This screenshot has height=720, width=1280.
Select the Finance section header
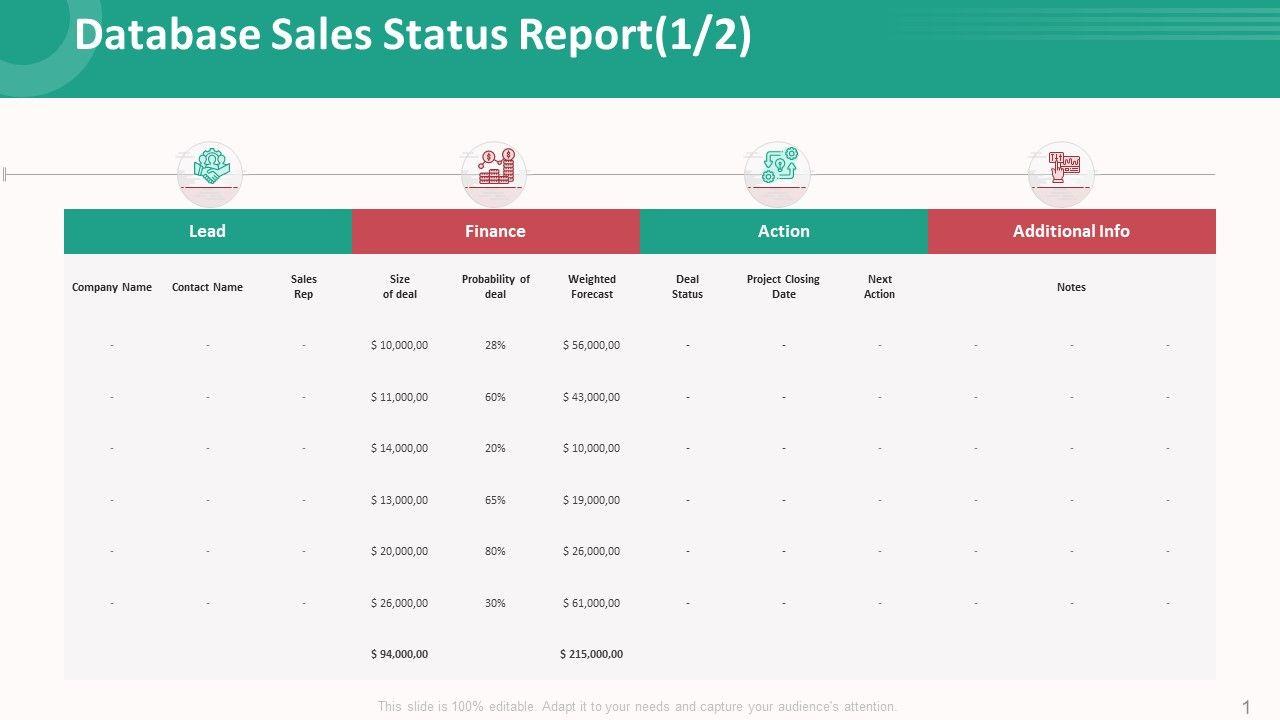tap(495, 231)
